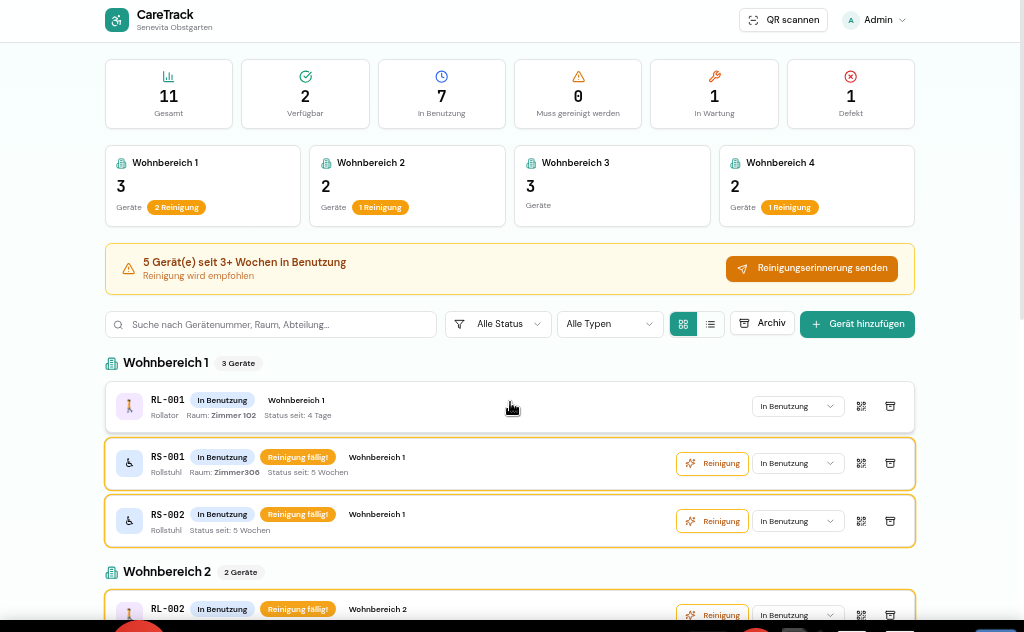Click the Raum: Zimmer 102 text
Screen dimensions: 1024x632
221,415
